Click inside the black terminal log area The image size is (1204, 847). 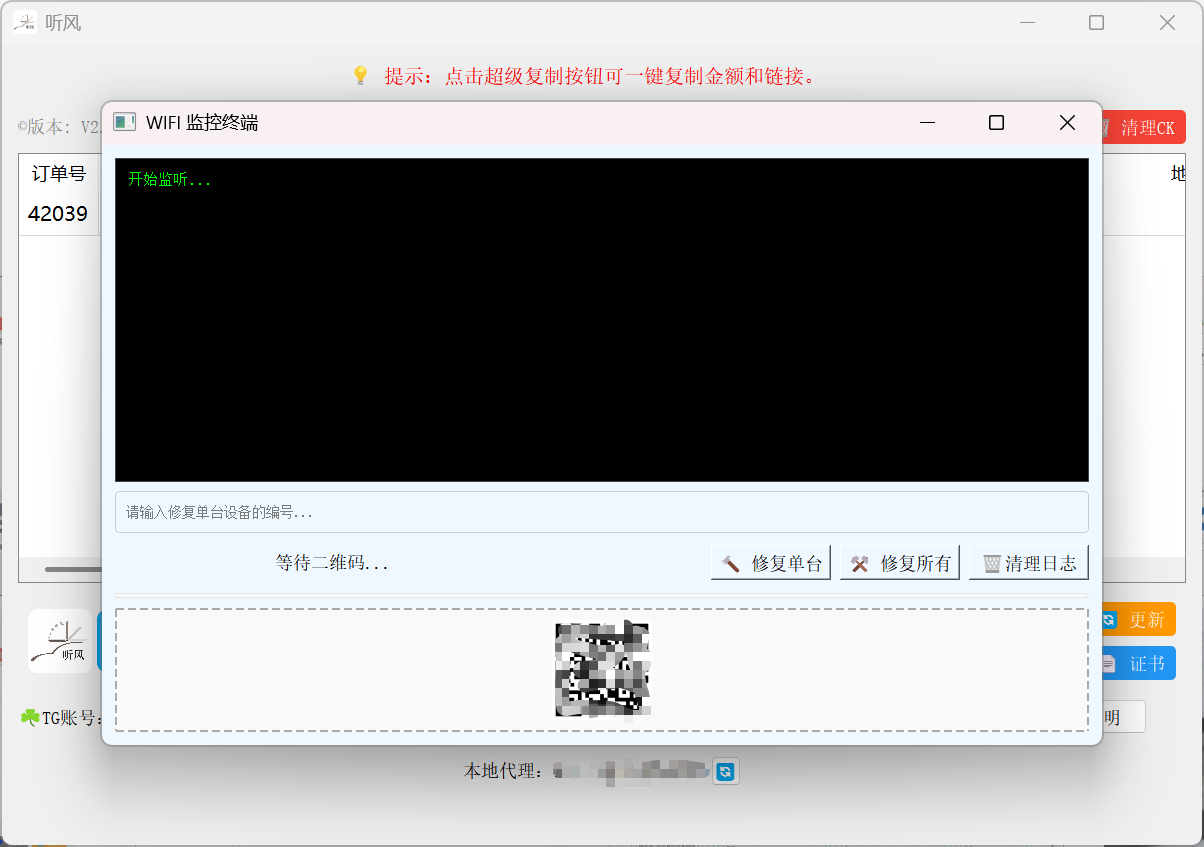coord(601,320)
